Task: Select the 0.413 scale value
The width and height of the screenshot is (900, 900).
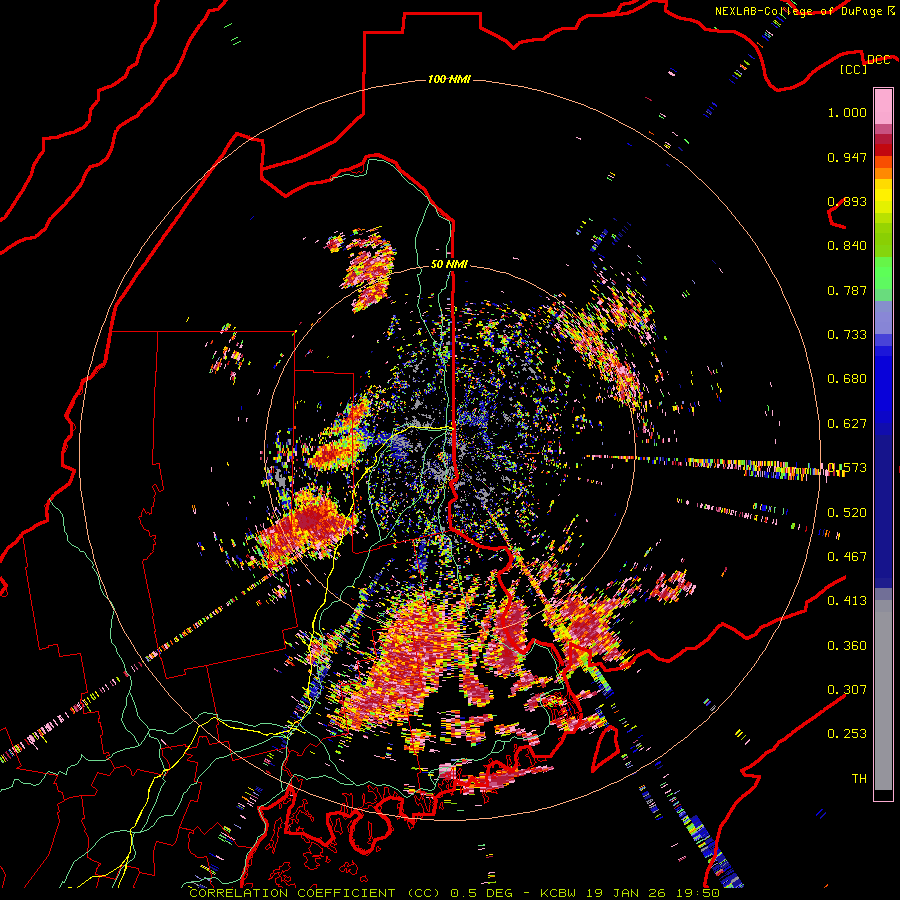Action: click(847, 601)
